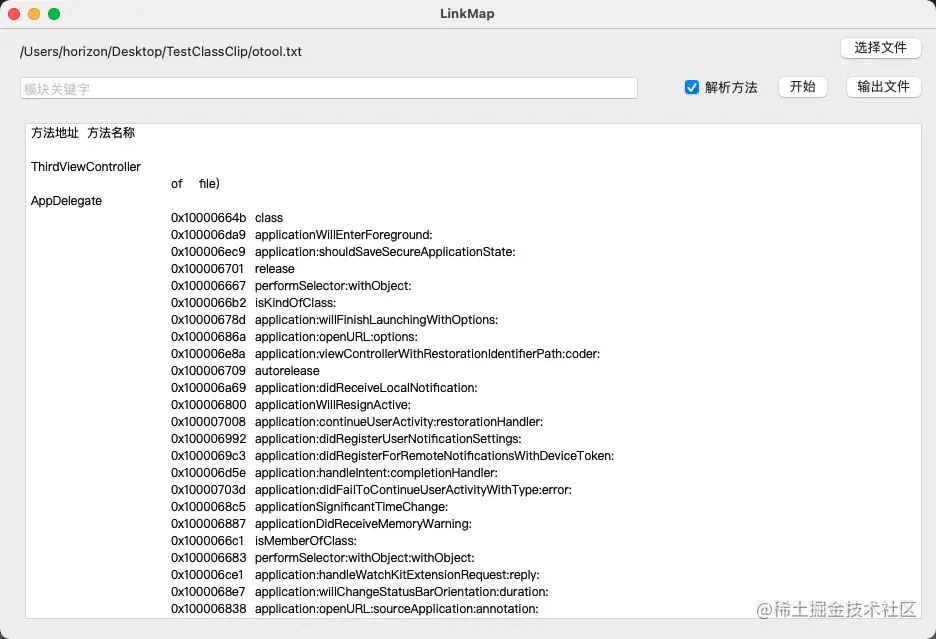Select didRegisterUserNotificationSettings: row

pos(346,439)
